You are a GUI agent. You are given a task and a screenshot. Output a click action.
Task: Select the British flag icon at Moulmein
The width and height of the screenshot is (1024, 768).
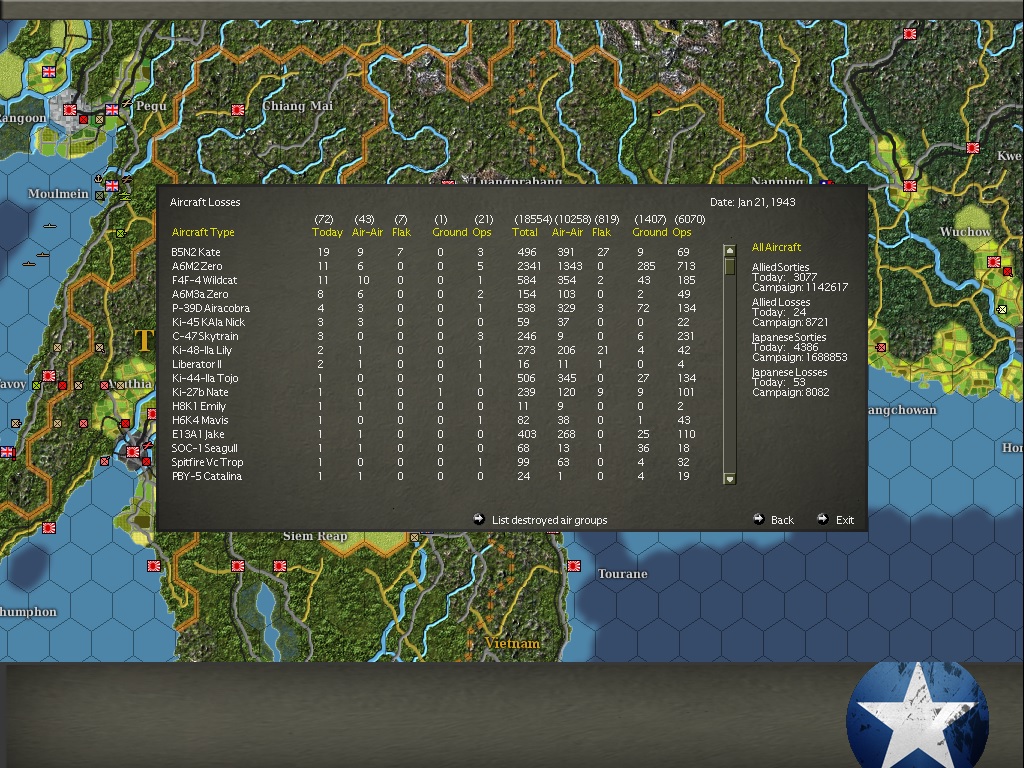pyautogui.click(x=112, y=185)
